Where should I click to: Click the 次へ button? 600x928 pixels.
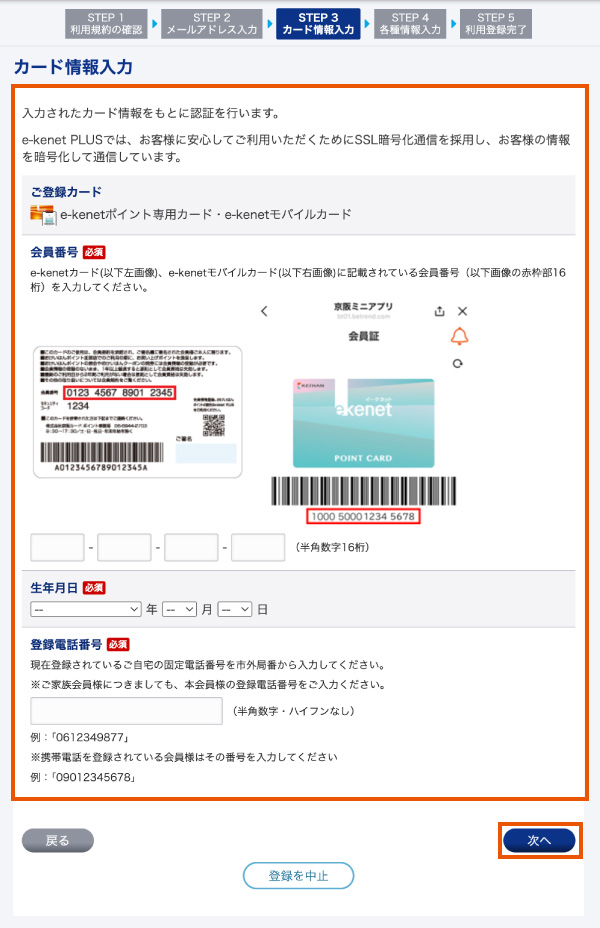pos(539,840)
